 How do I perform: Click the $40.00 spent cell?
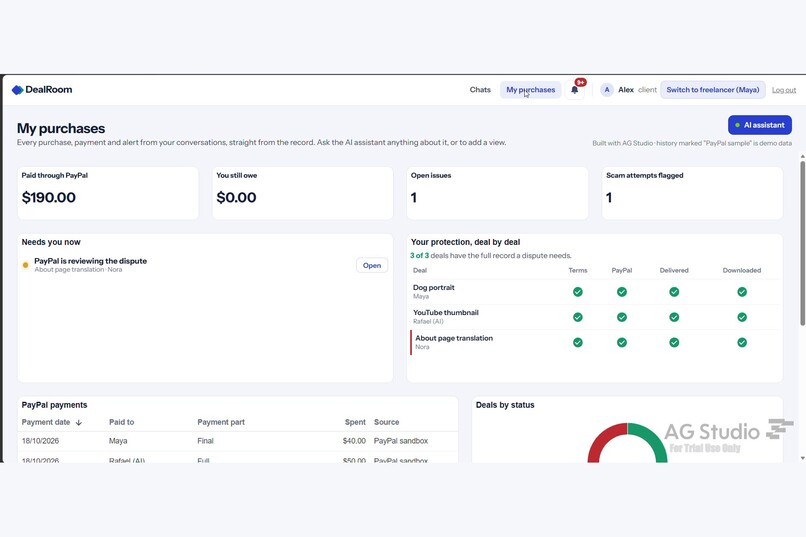coord(354,441)
